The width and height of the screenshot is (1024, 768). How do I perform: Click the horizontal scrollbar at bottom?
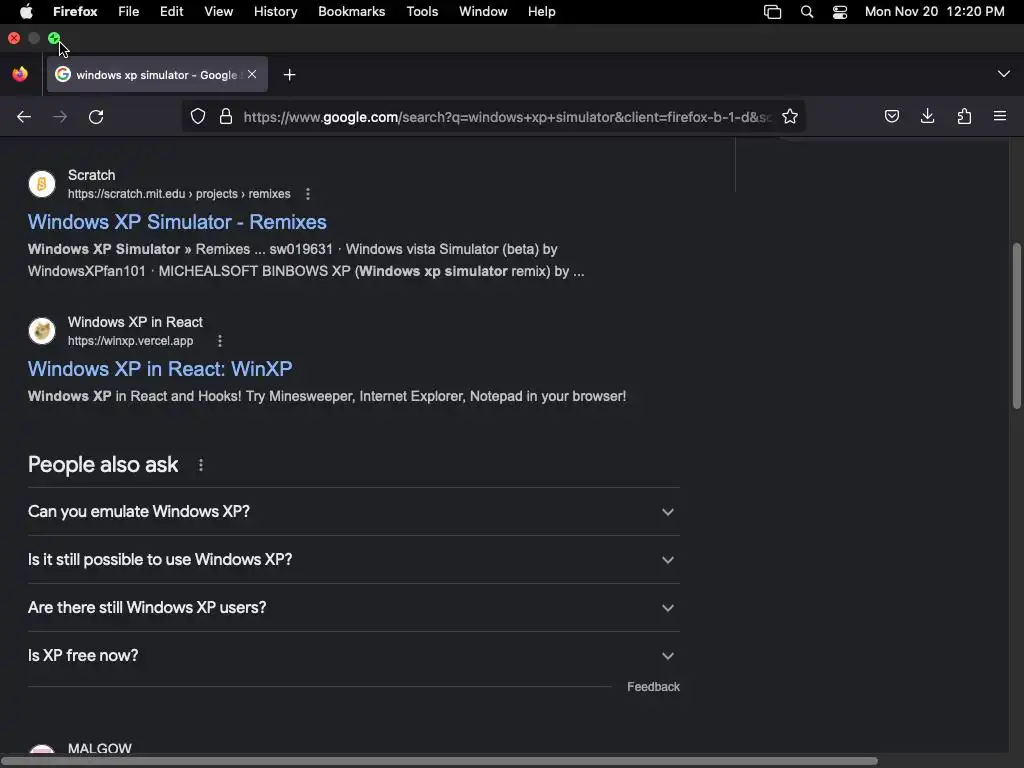point(439,761)
